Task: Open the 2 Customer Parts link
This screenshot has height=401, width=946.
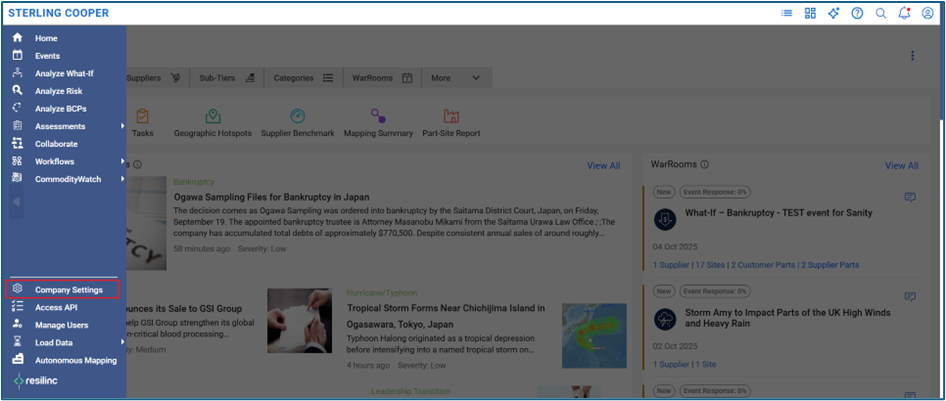Action: (763, 265)
